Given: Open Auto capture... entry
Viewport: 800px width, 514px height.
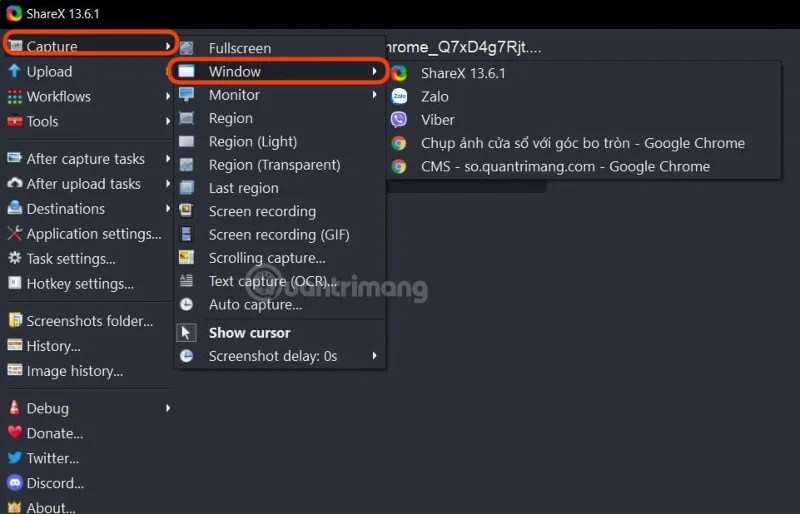Looking at the screenshot, I should (279, 304).
